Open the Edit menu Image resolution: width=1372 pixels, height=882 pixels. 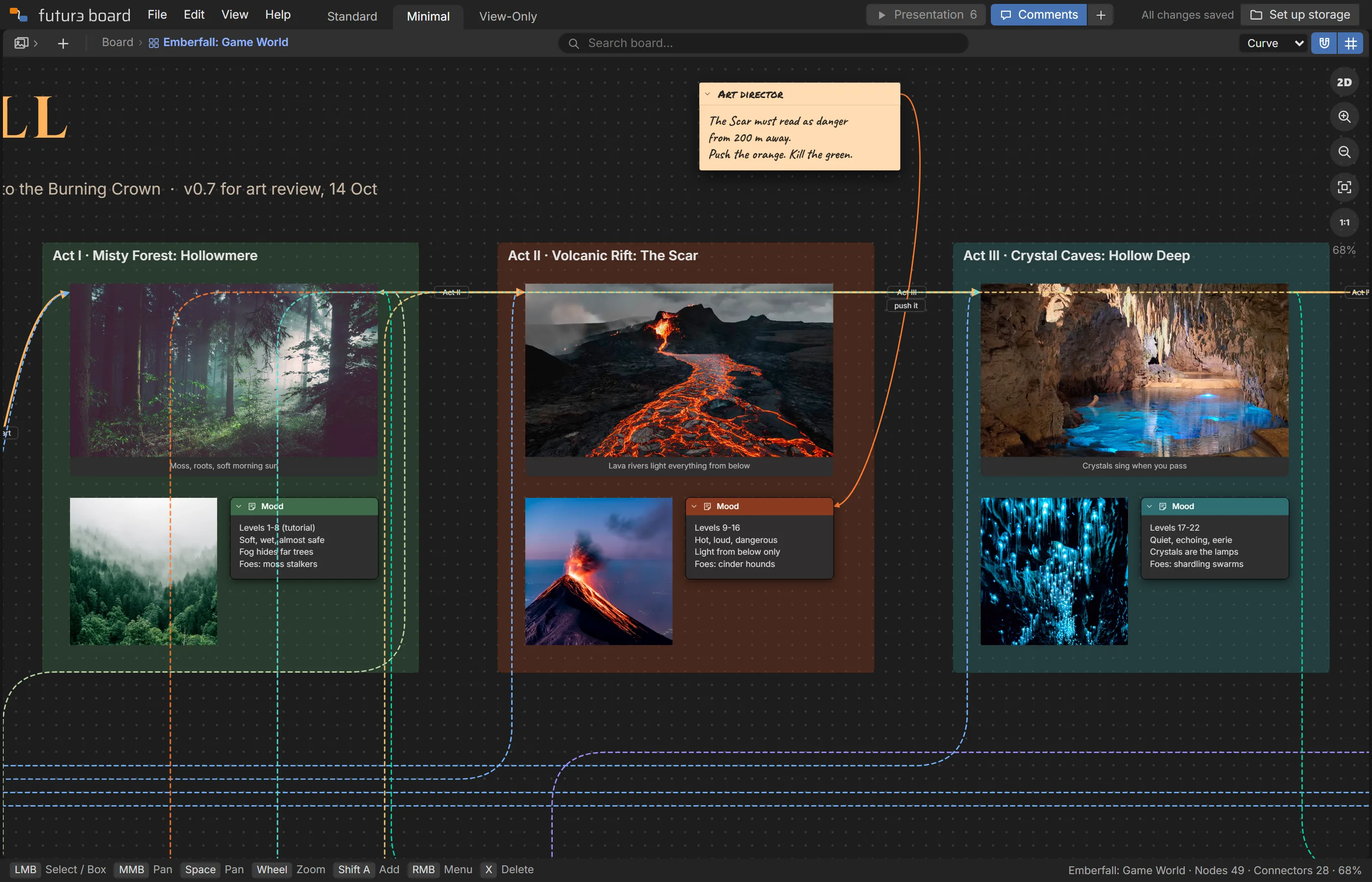click(194, 15)
